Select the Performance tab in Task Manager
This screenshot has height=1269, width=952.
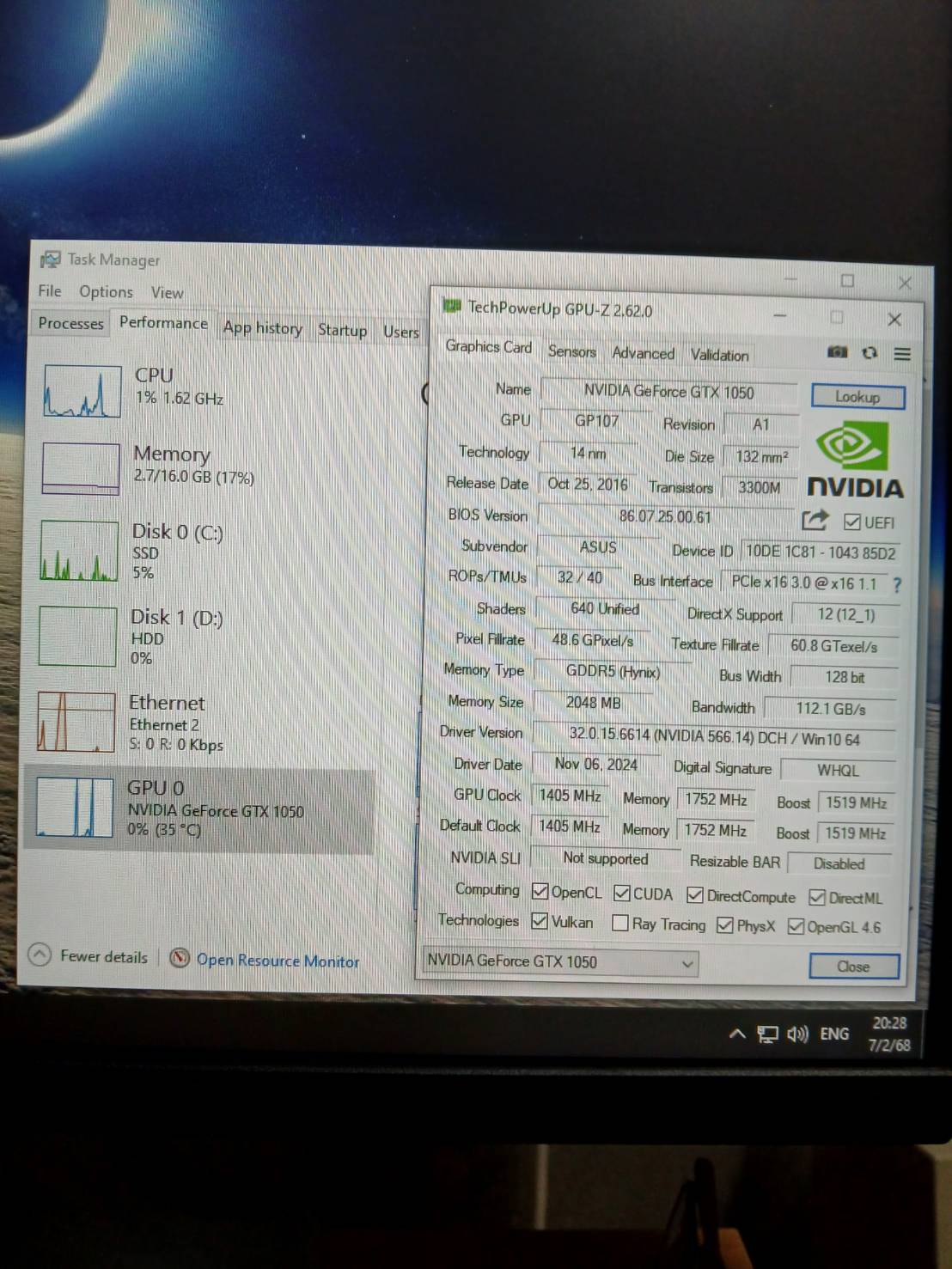163,323
